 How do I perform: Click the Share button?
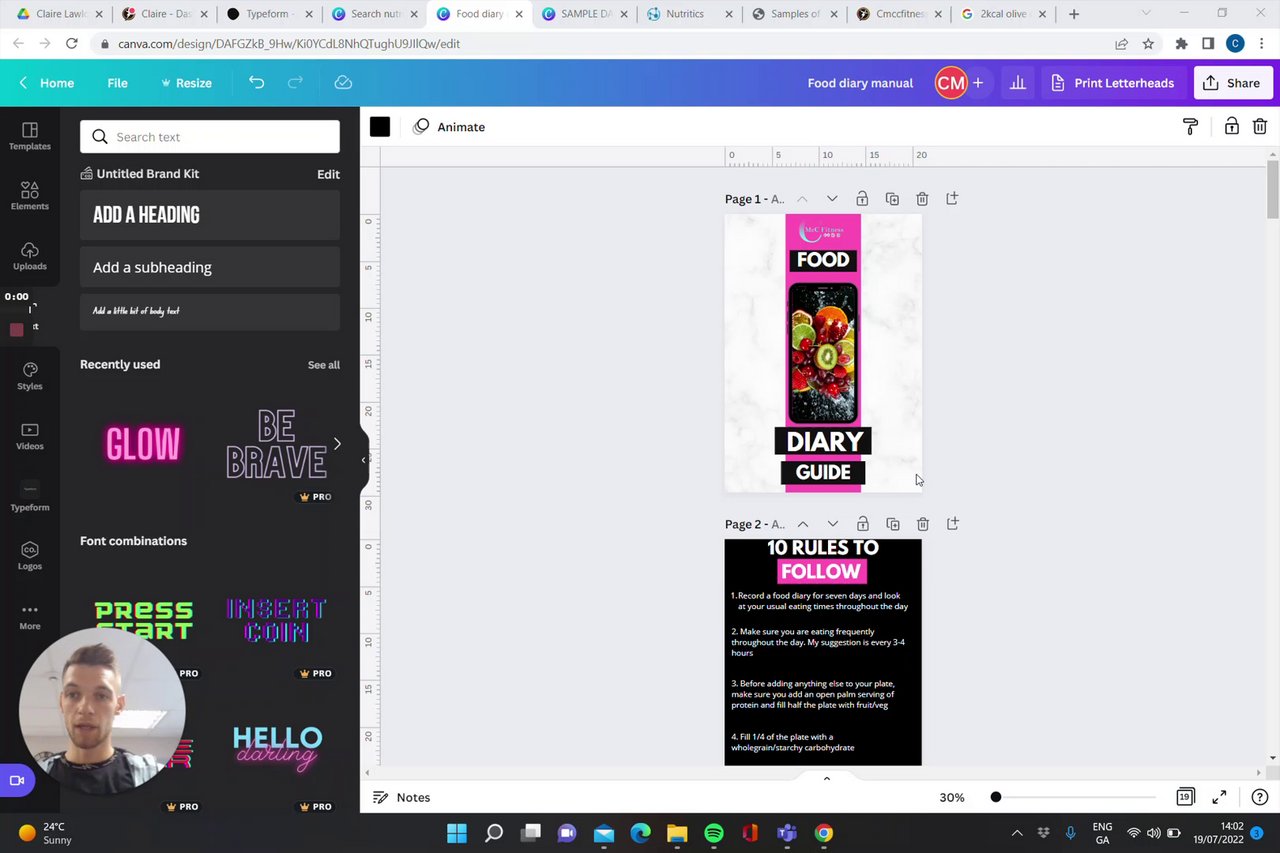point(1233,83)
